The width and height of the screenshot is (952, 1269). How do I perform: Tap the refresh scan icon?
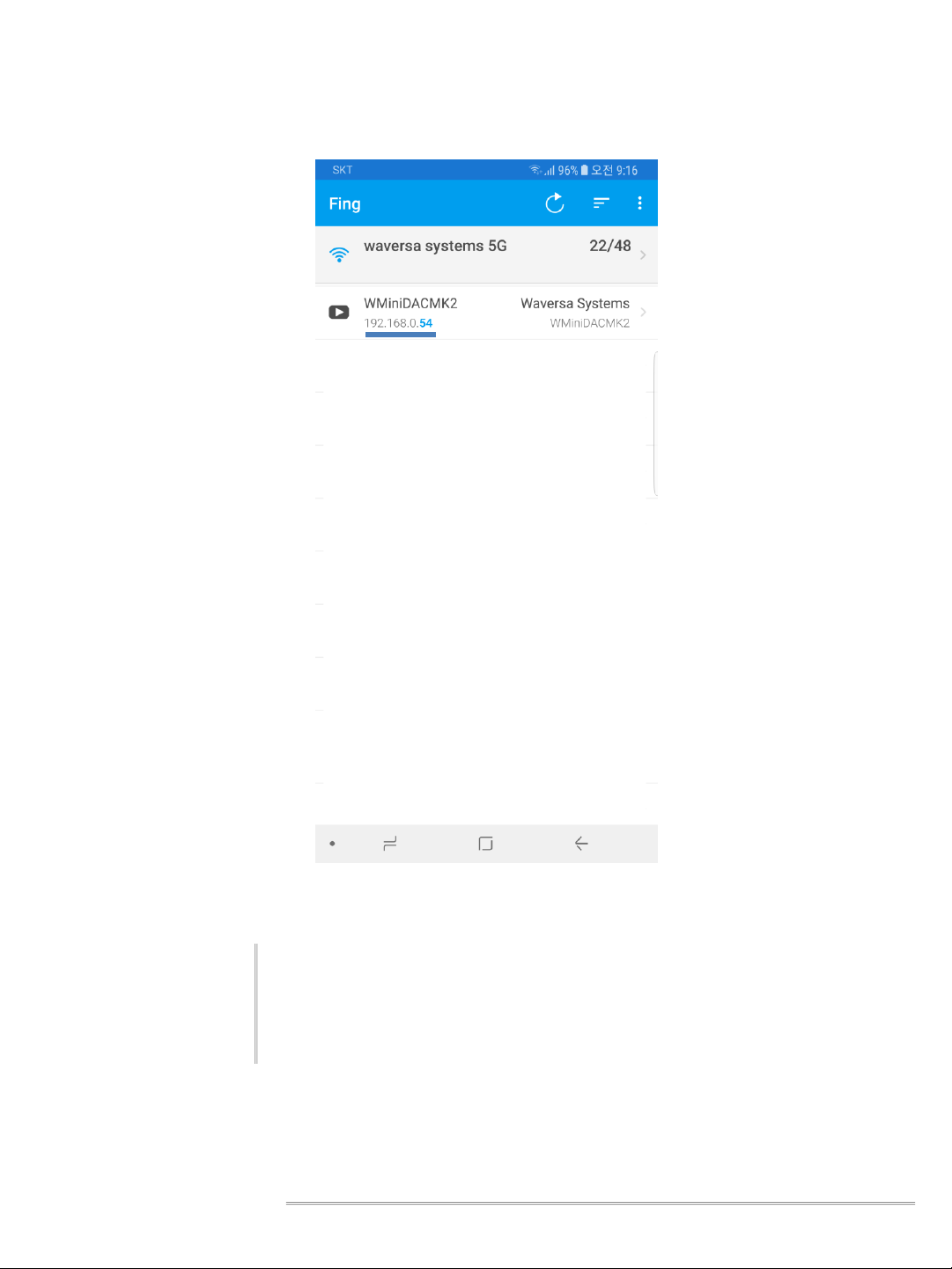coord(555,203)
